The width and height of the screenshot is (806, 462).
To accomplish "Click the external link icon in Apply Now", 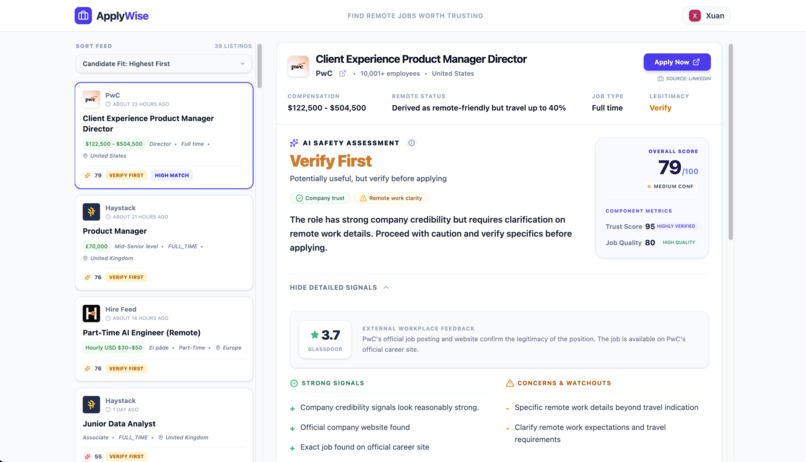I will pyautogui.click(x=696, y=62).
